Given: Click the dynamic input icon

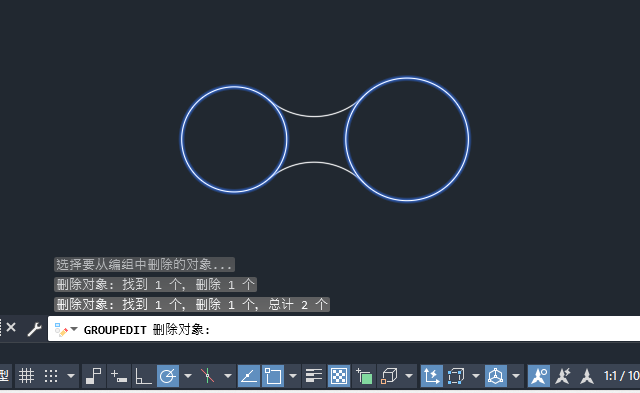Looking at the screenshot, I should (119, 375).
